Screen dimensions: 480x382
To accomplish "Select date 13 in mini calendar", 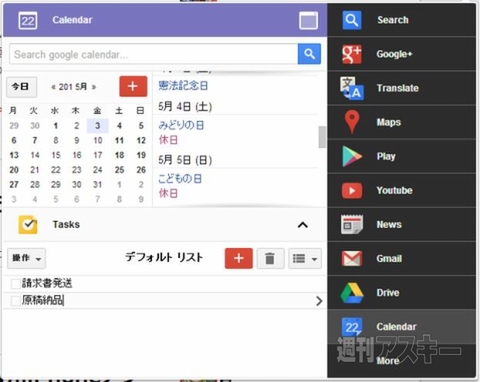I will pyautogui.click(x=14, y=155).
